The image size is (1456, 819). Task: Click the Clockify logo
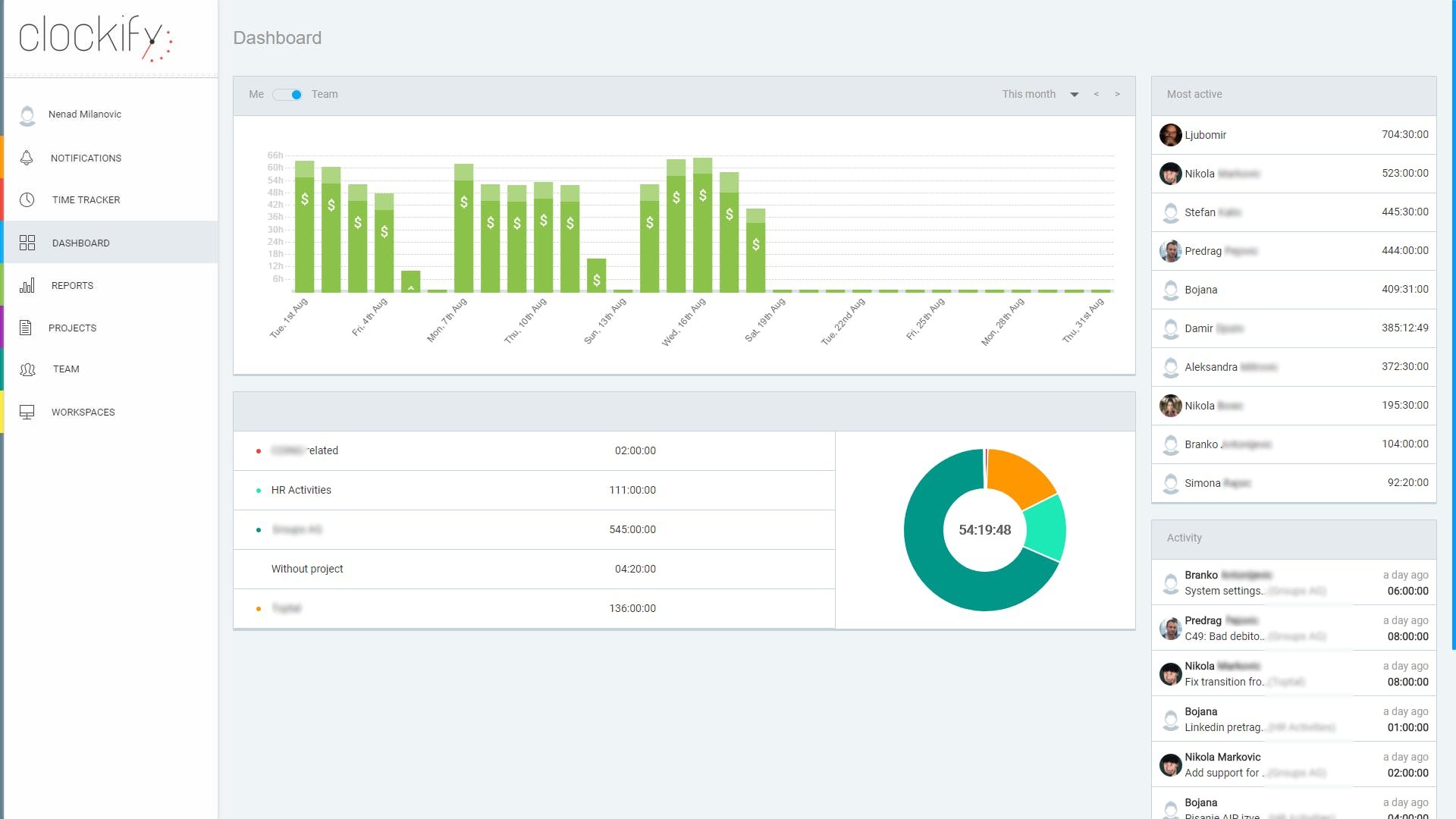(x=96, y=38)
